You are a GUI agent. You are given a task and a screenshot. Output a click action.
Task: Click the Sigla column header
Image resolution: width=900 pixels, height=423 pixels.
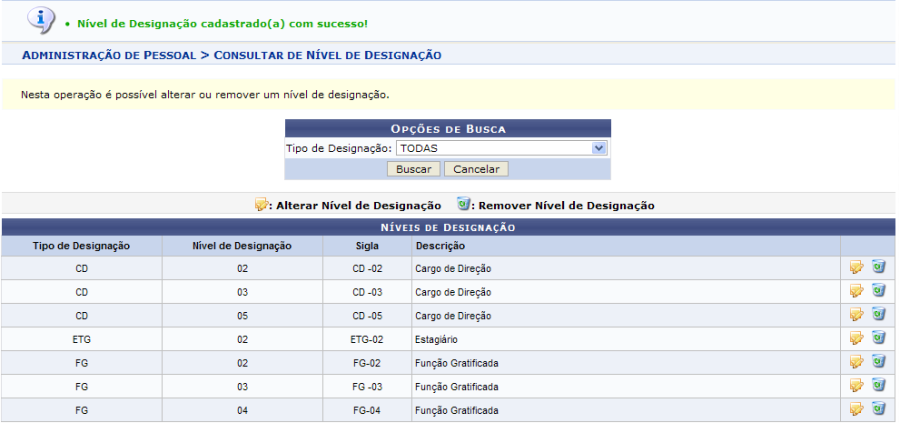pos(367,245)
